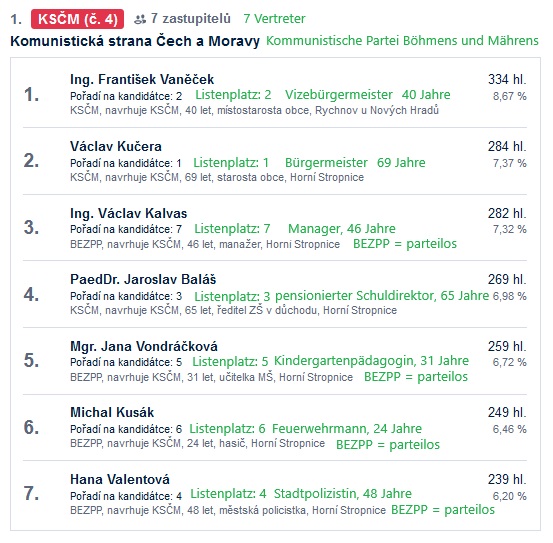Select candidate Mgr. Jana Vondráčková
This screenshot has height=543, width=553.
[x=144, y=346]
